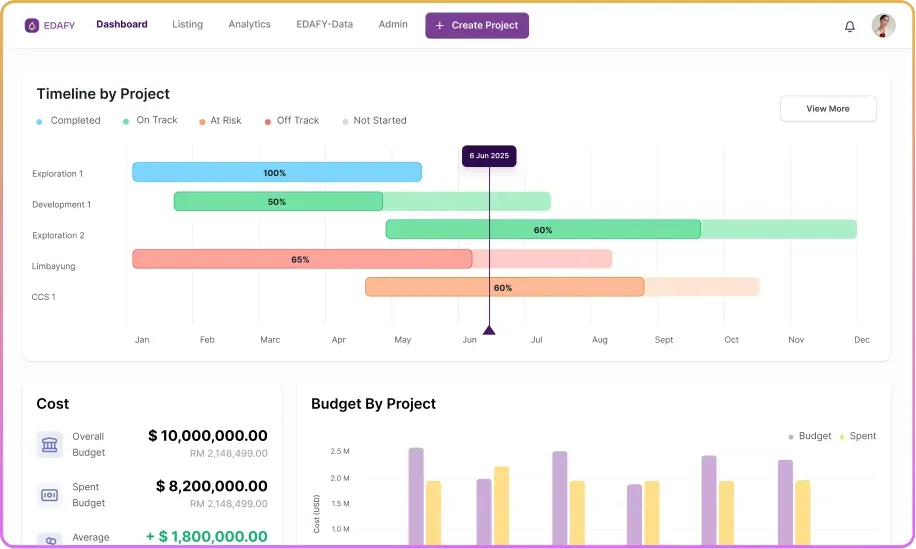Open the notifications bell

click(x=850, y=26)
